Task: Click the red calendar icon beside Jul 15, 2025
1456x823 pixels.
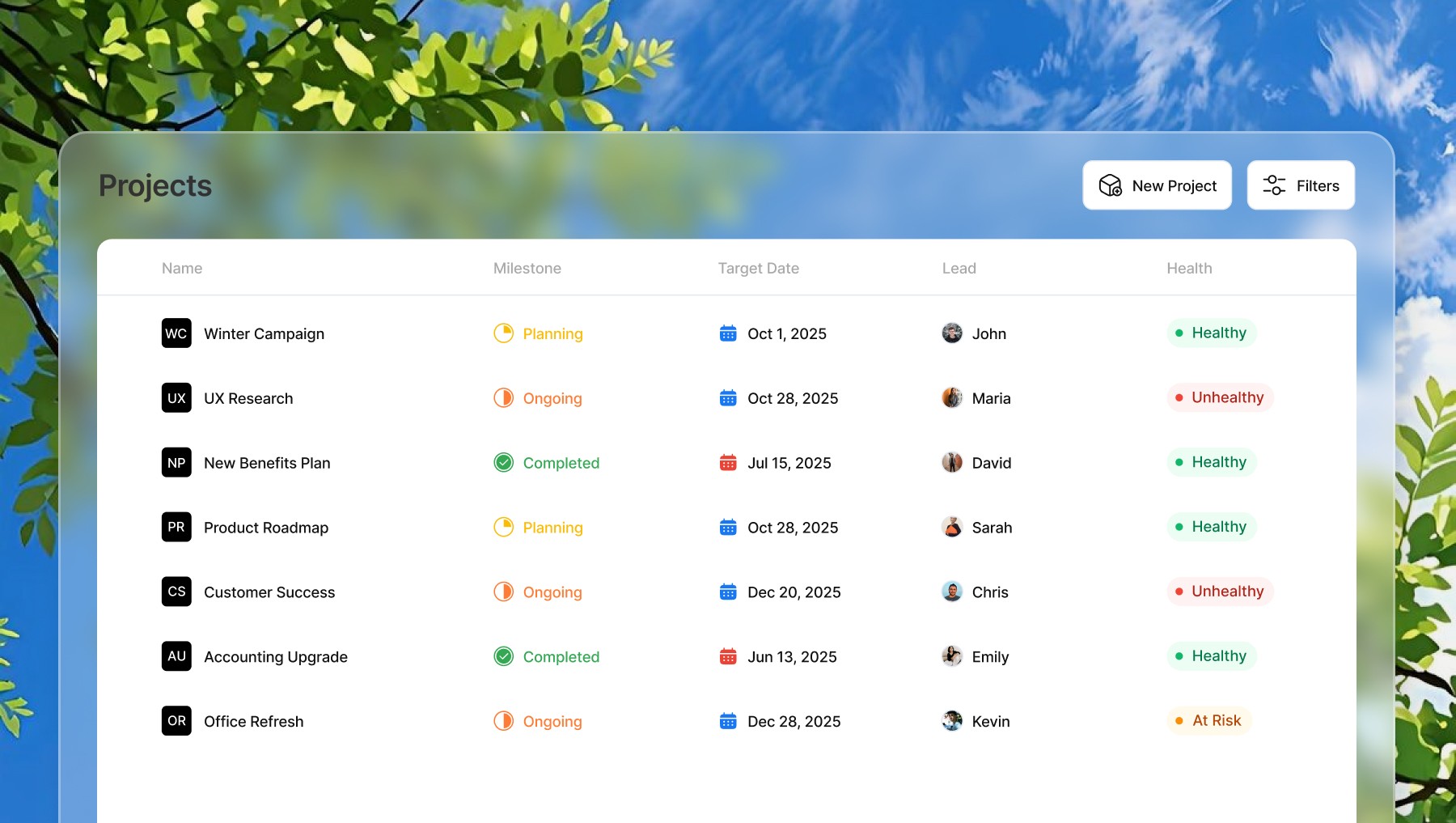Action: 728,463
